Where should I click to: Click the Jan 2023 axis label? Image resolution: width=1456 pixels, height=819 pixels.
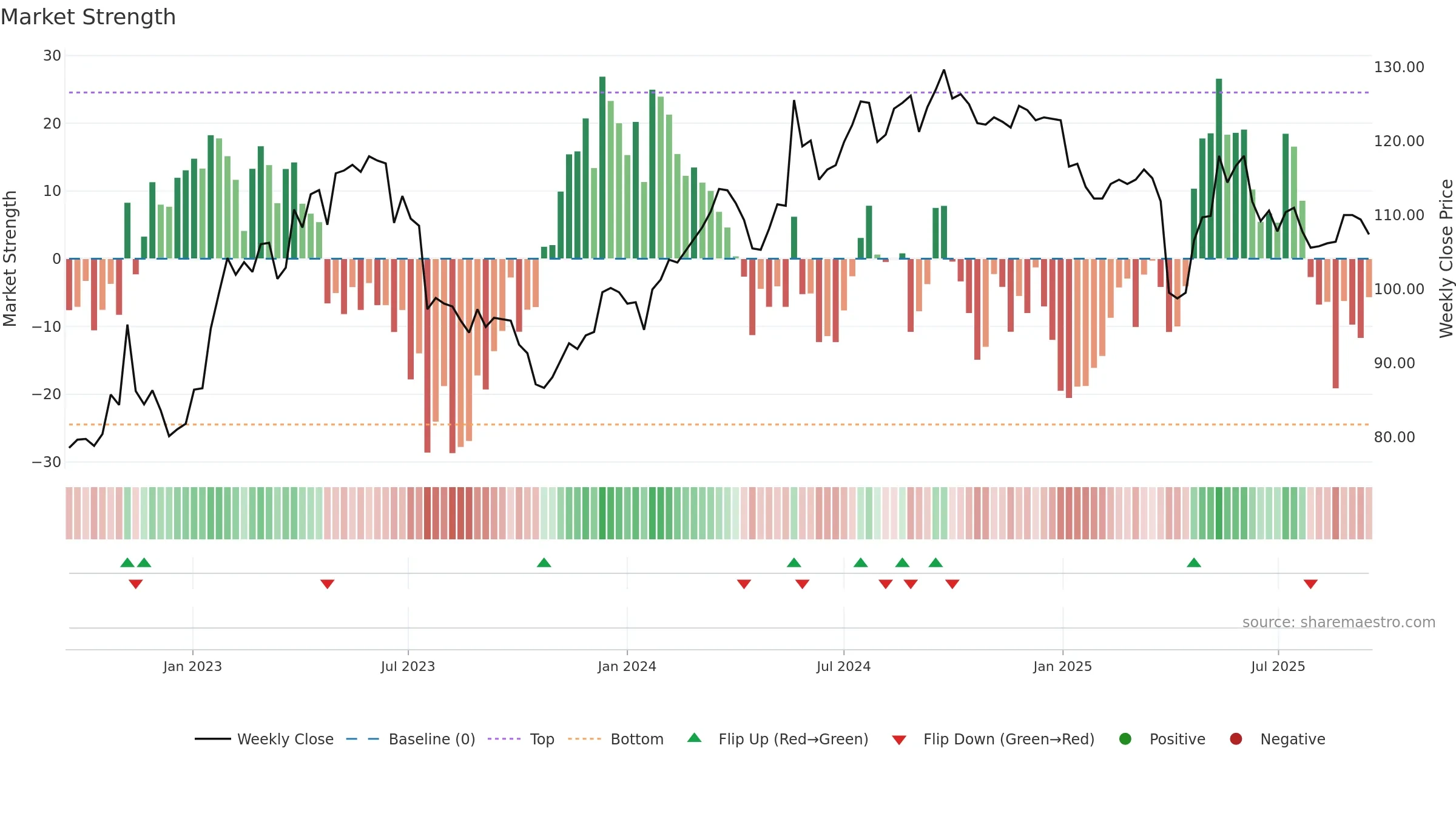tap(192, 666)
